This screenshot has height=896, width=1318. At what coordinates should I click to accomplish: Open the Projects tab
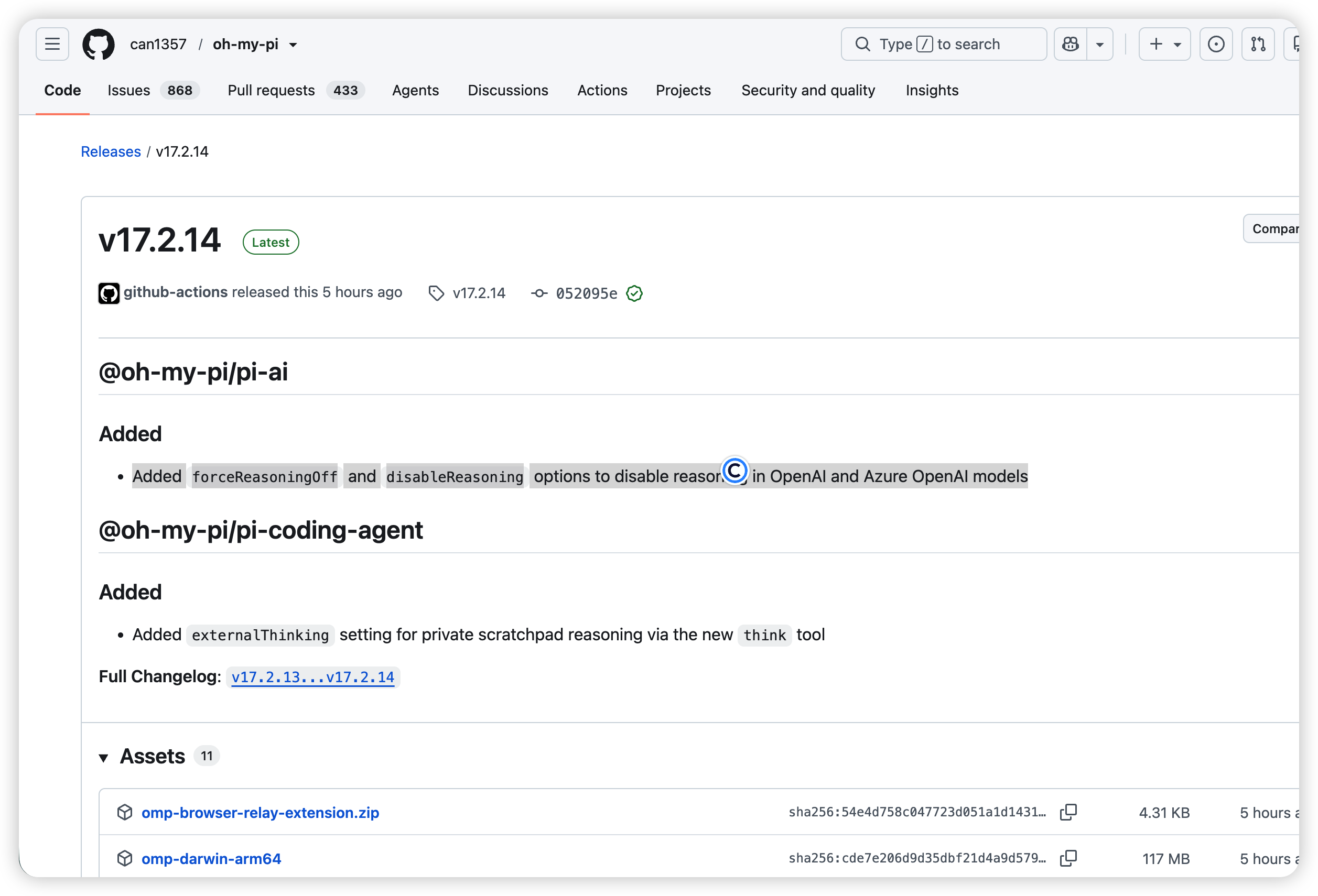tap(683, 91)
